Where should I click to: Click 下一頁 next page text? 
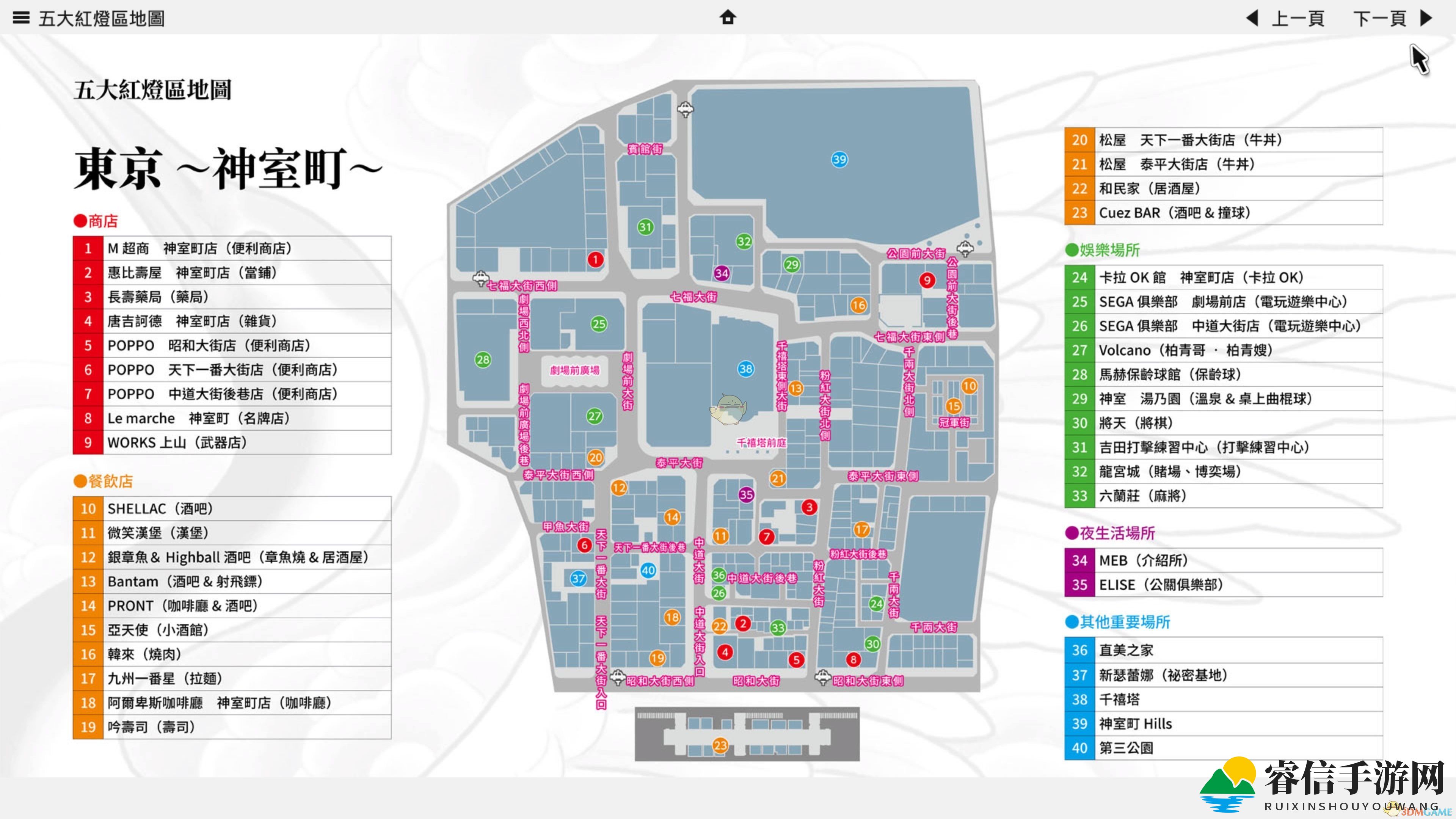point(1379,19)
